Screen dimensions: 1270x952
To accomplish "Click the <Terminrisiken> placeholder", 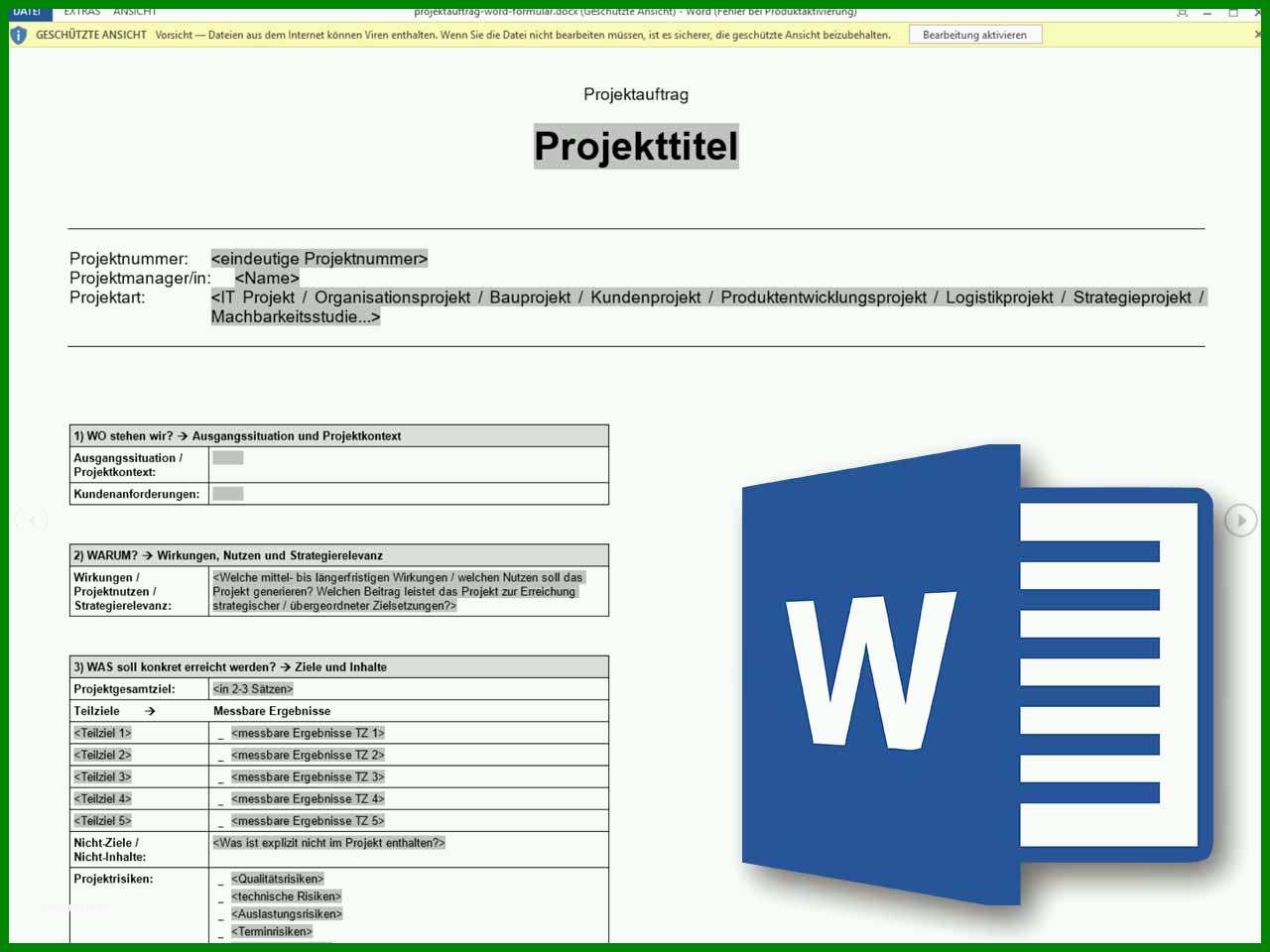I will pyautogui.click(x=272, y=932).
